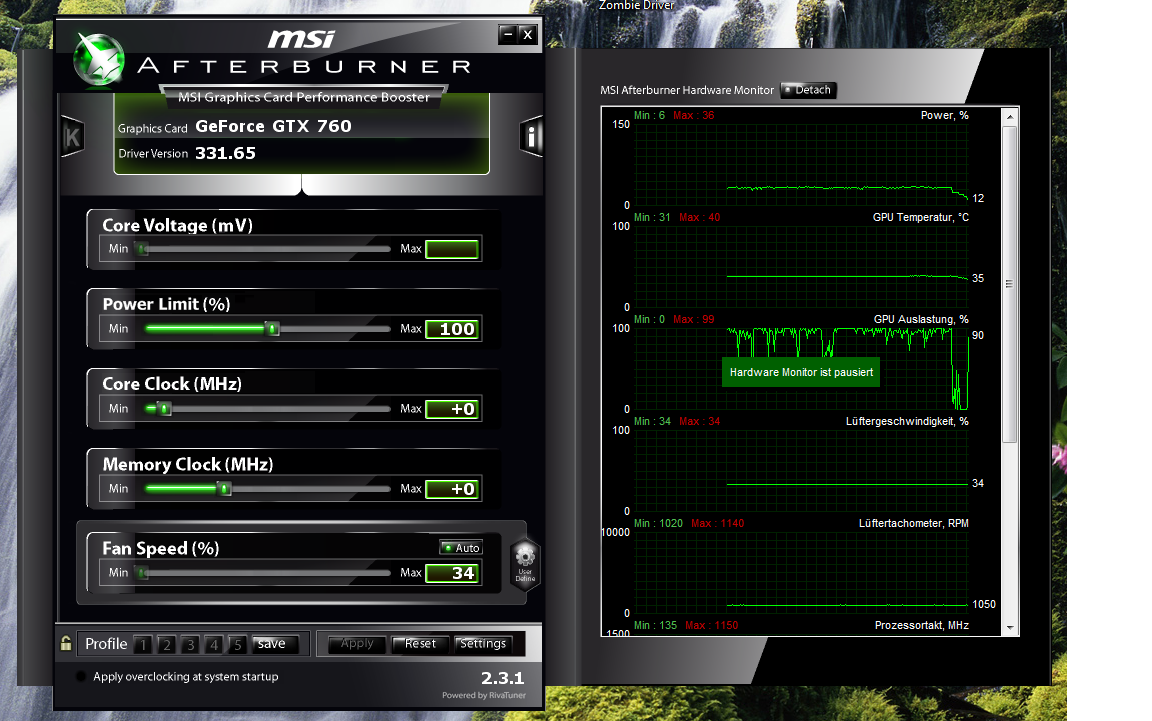The height and width of the screenshot is (721, 1152).
Task: Click the Power graph 'Max : 36' reading
Action: (x=694, y=115)
